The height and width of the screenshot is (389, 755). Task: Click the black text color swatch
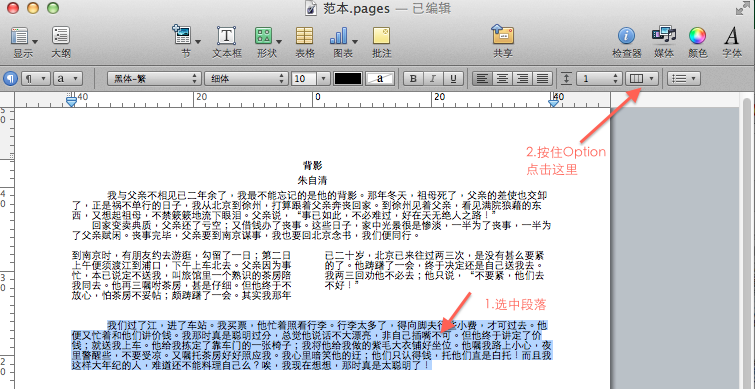tap(348, 78)
